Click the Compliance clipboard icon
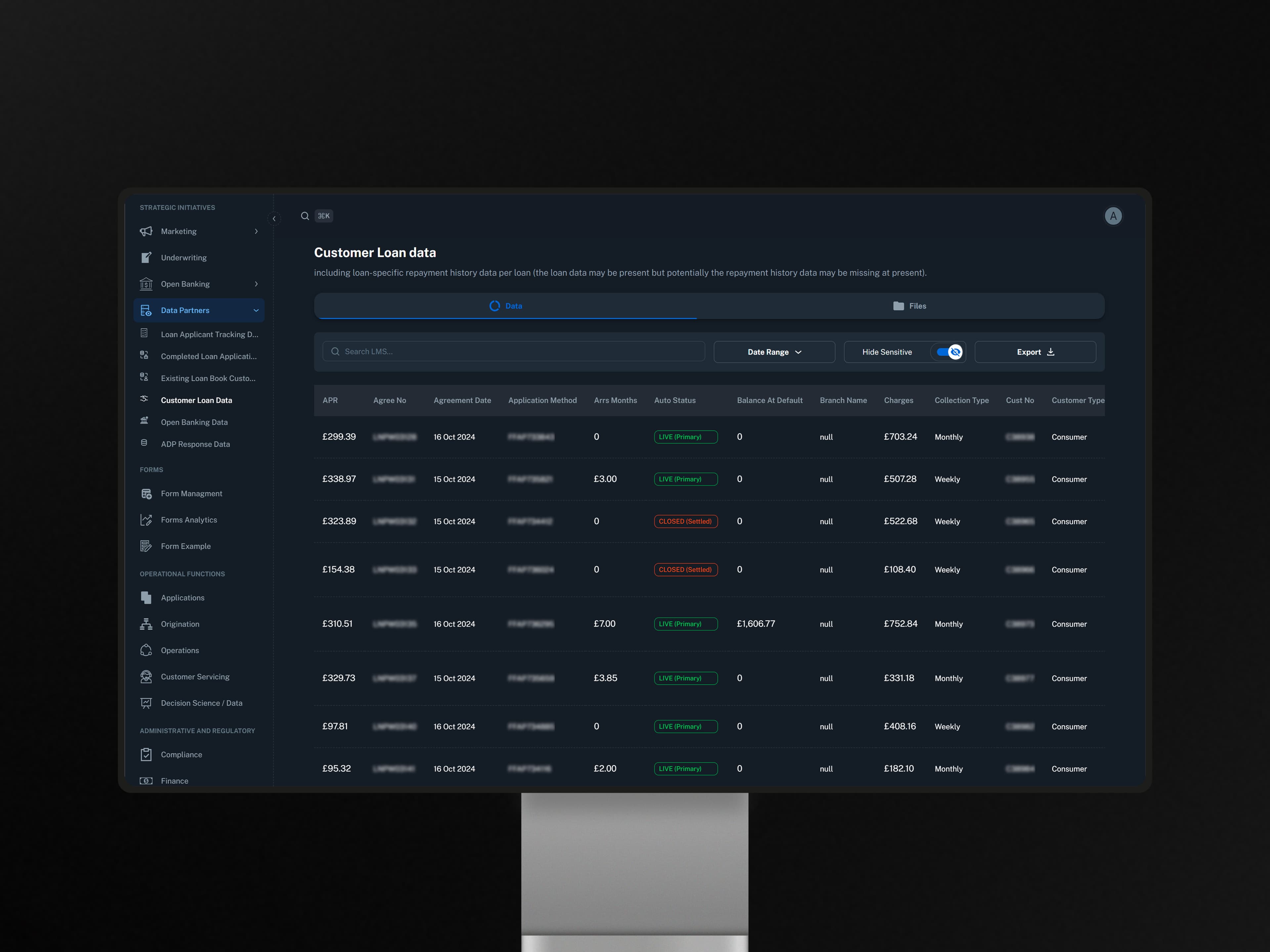This screenshot has height=952, width=1270. pyautogui.click(x=146, y=755)
